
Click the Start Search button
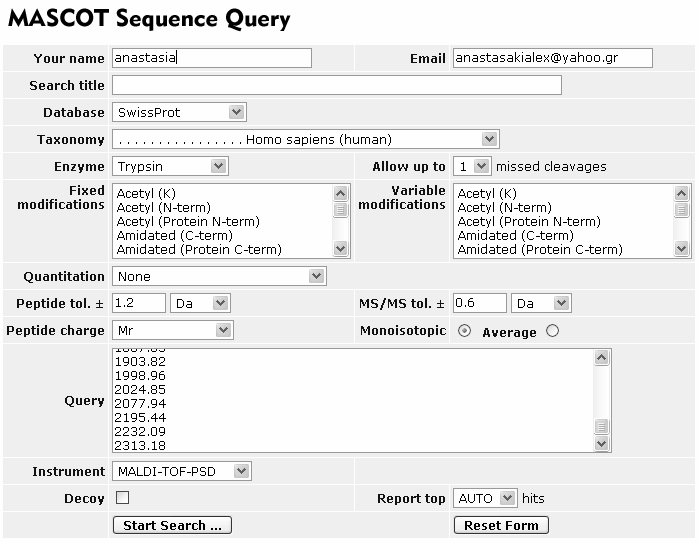click(x=173, y=525)
